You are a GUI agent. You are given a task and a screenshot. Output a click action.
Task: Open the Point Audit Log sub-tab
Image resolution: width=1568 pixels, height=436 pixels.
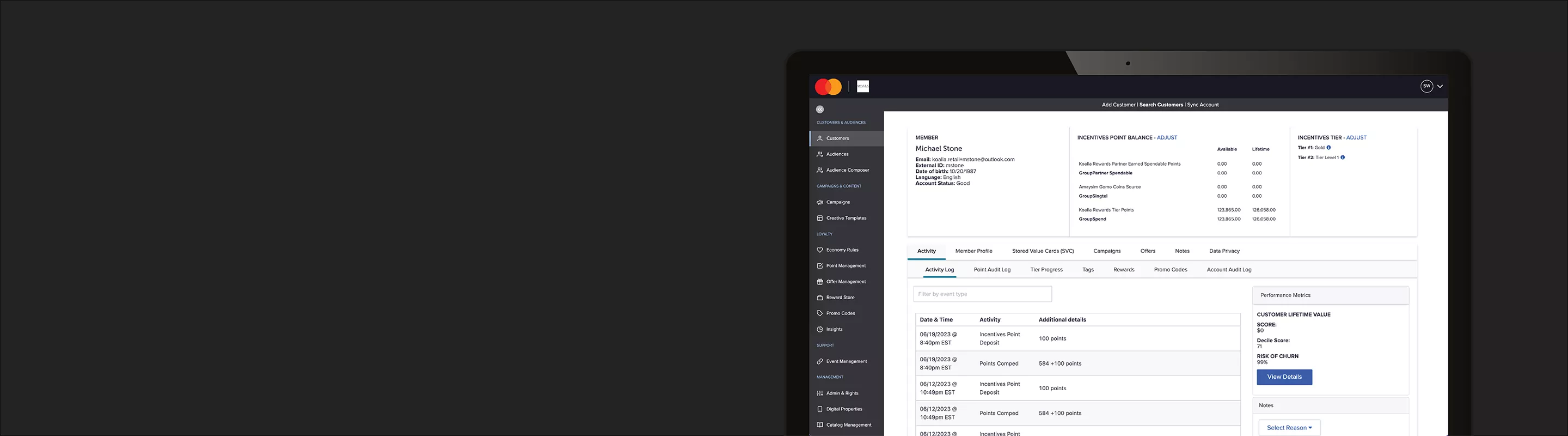991,270
